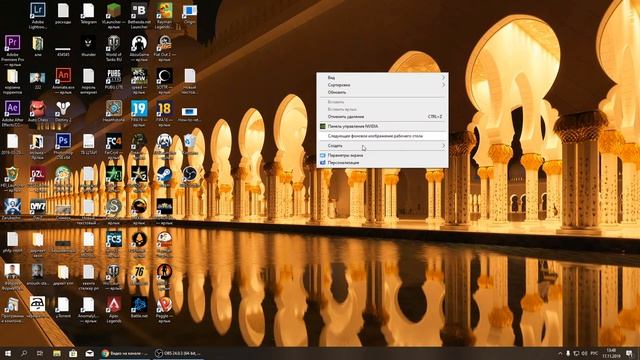Switch to the Chrome window in taskbar
This screenshot has width=640, height=360.
click(x=125, y=353)
